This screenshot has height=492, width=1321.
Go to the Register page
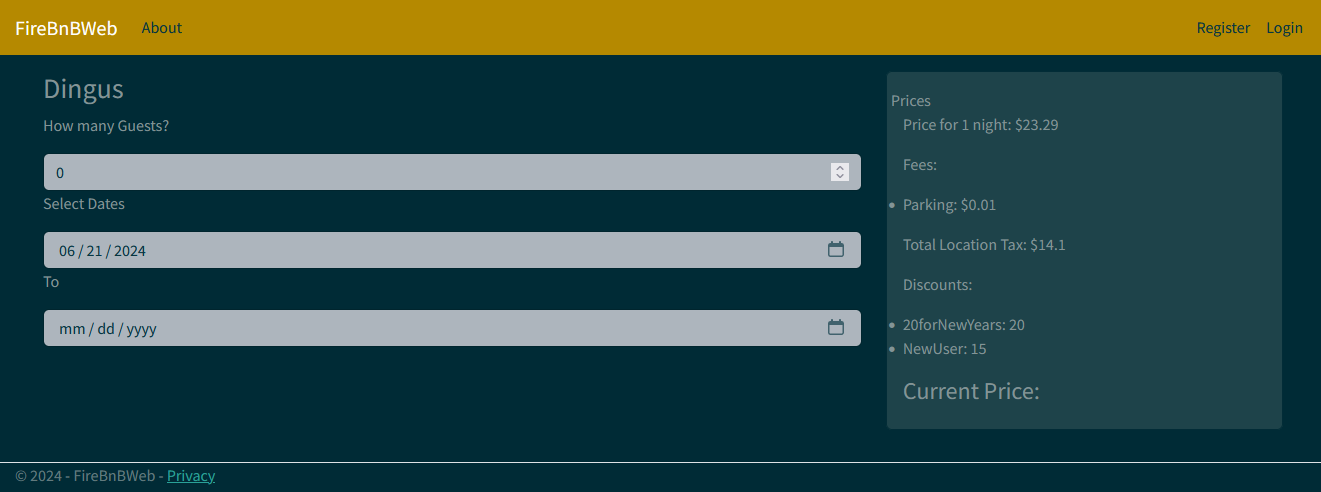pos(1223,28)
